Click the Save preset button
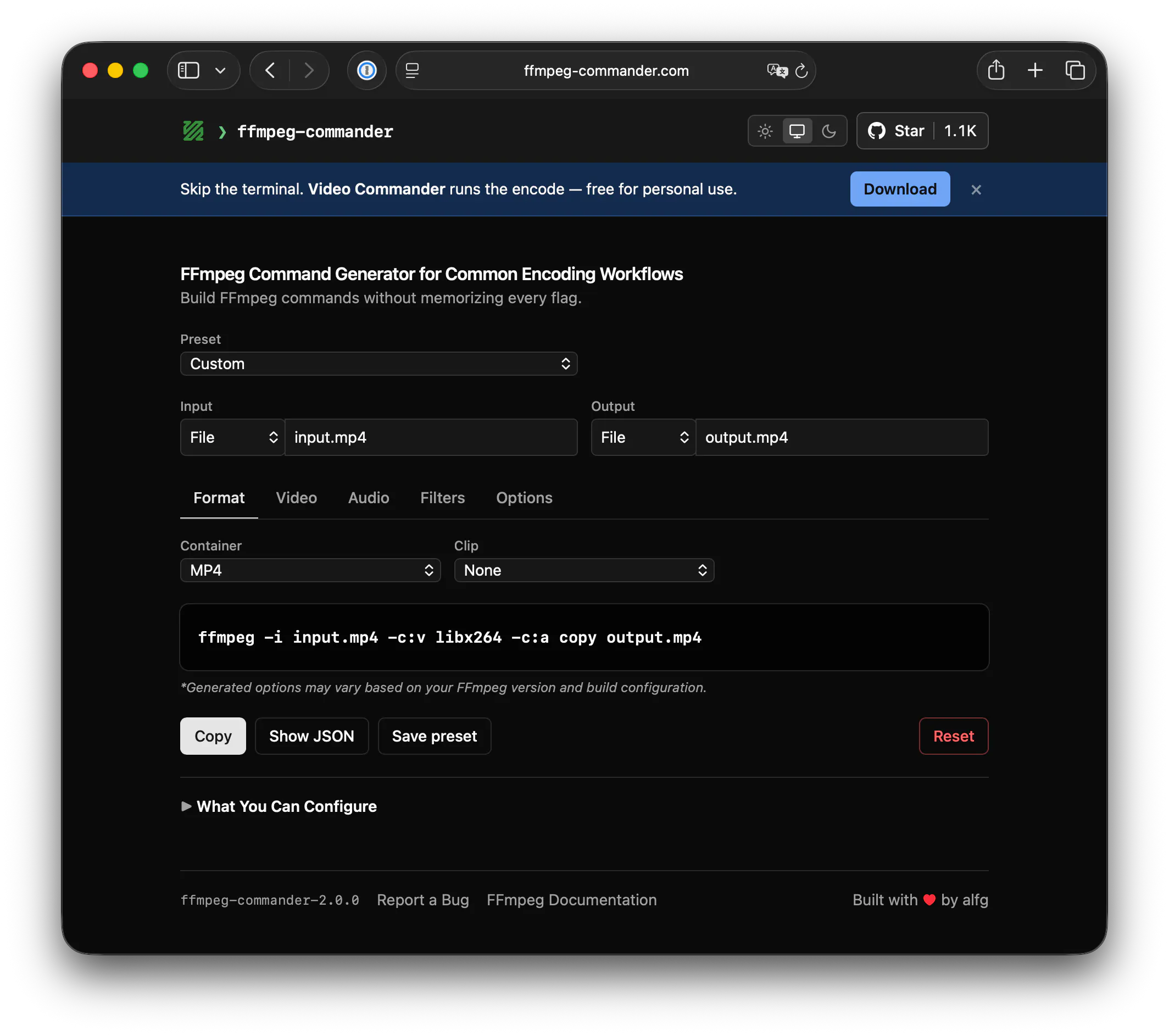Image resolution: width=1169 pixels, height=1036 pixels. [434, 736]
